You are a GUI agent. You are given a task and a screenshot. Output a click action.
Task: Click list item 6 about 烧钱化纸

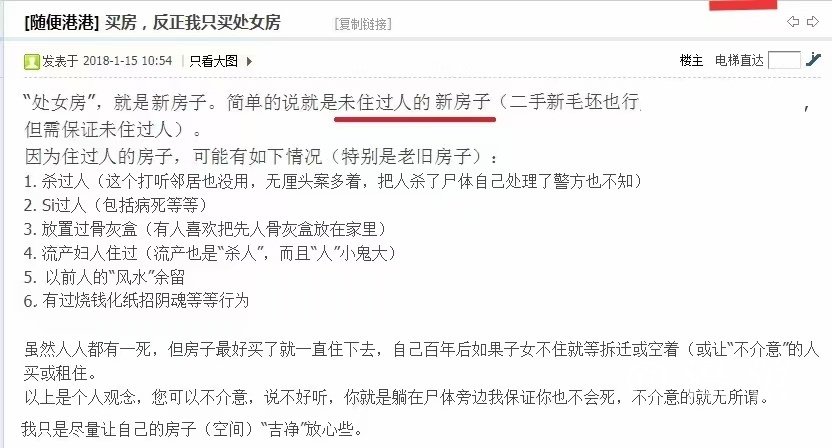(136, 301)
